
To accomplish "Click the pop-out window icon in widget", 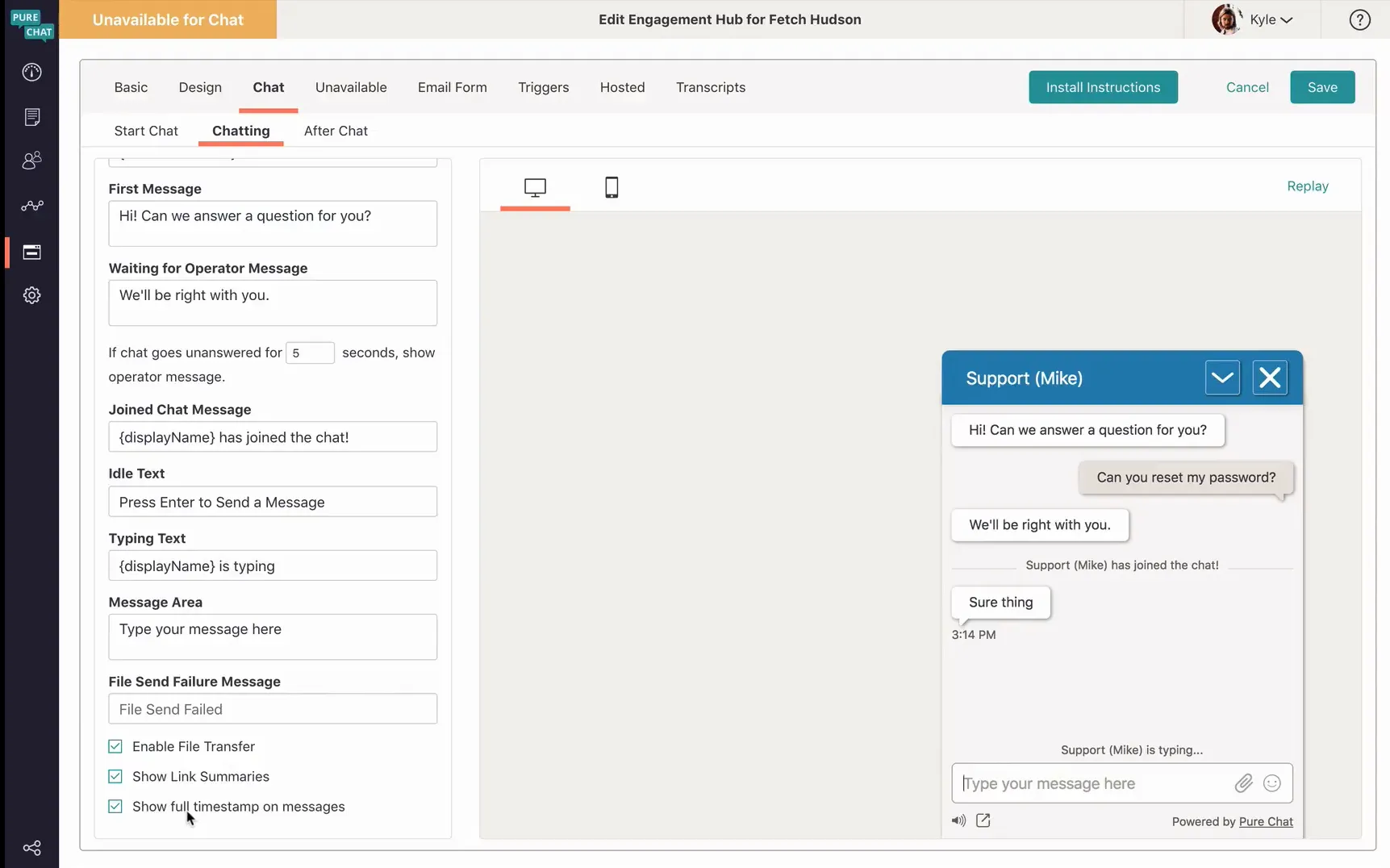I will pos(983,820).
